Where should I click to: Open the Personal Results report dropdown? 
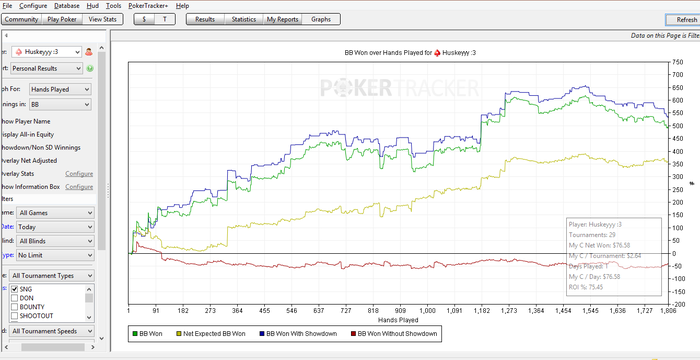click(46, 68)
